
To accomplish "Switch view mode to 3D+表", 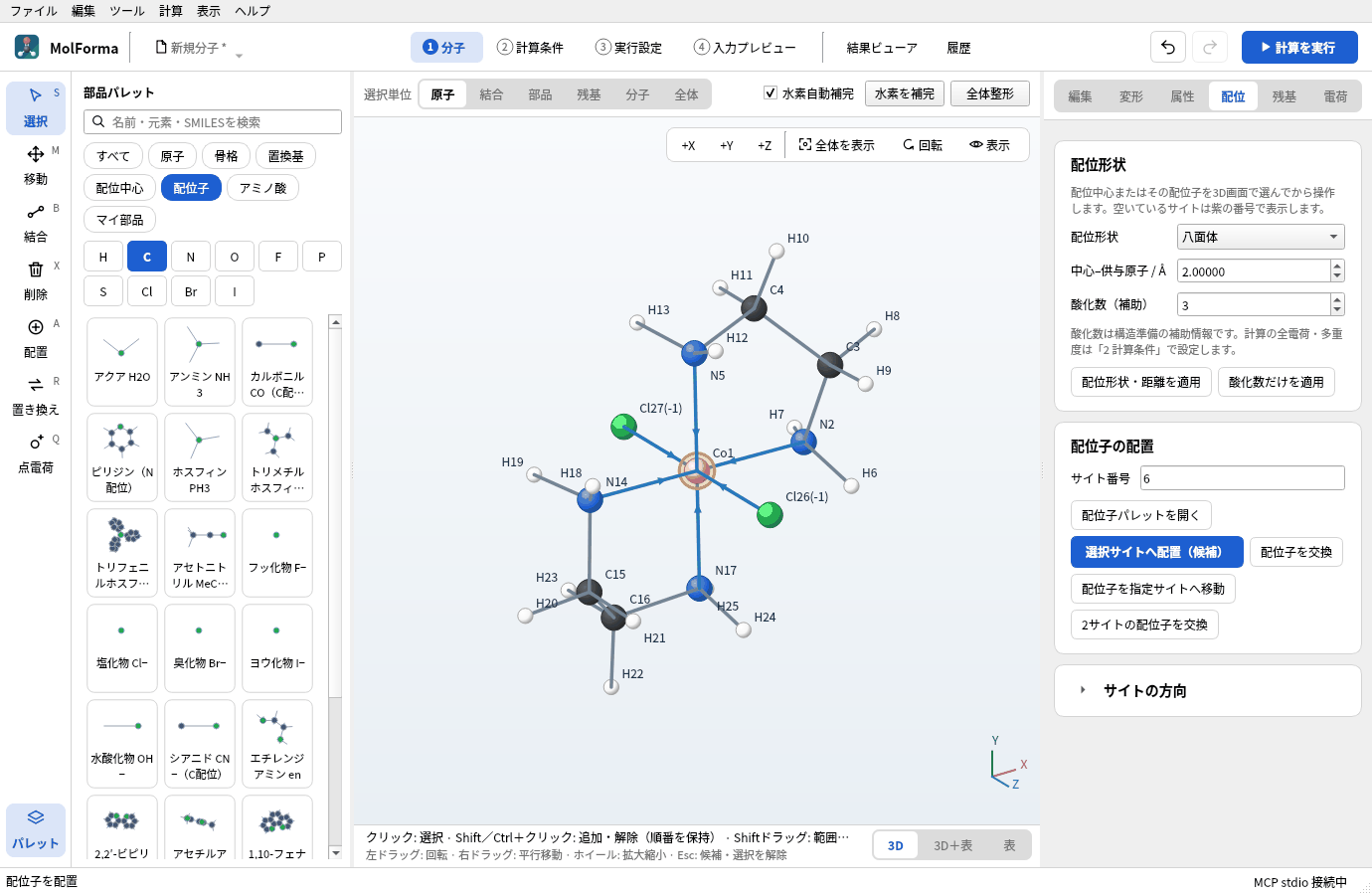I will [952, 845].
